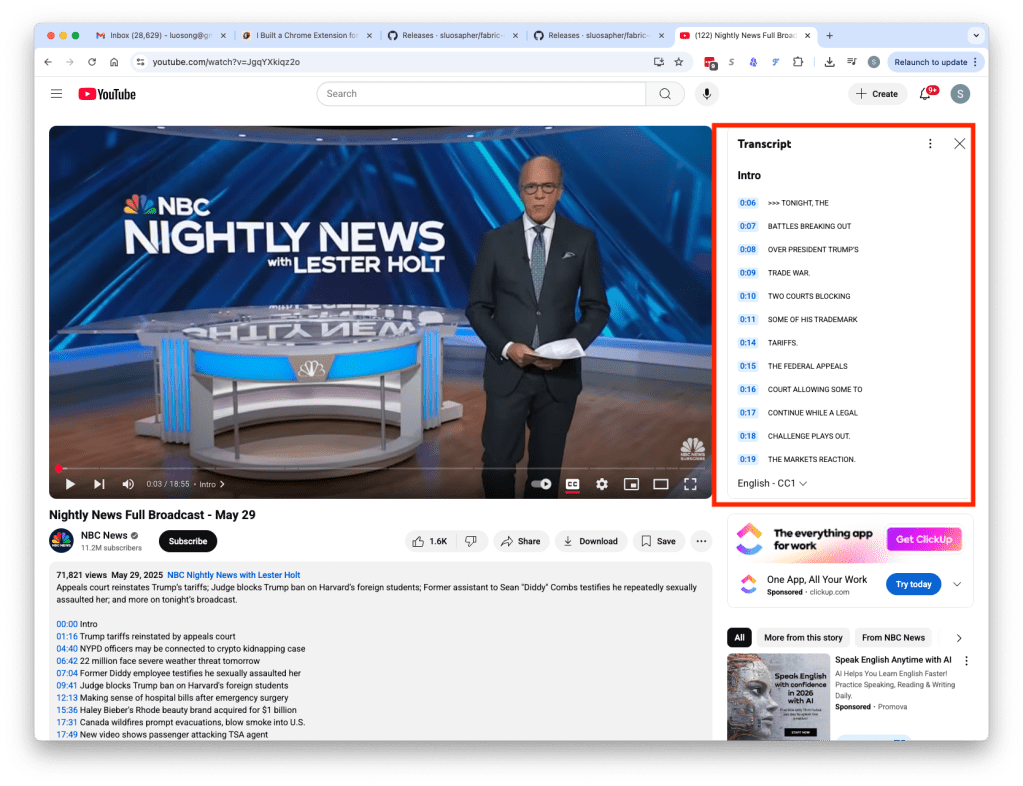Enter fullscreen mode in player
This screenshot has width=1023, height=786.
point(690,484)
